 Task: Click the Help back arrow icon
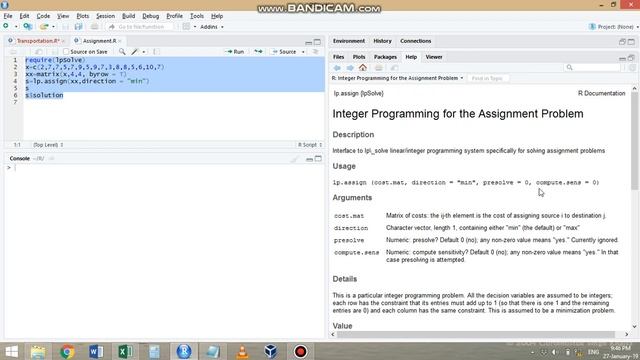click(x=337, y=68)
